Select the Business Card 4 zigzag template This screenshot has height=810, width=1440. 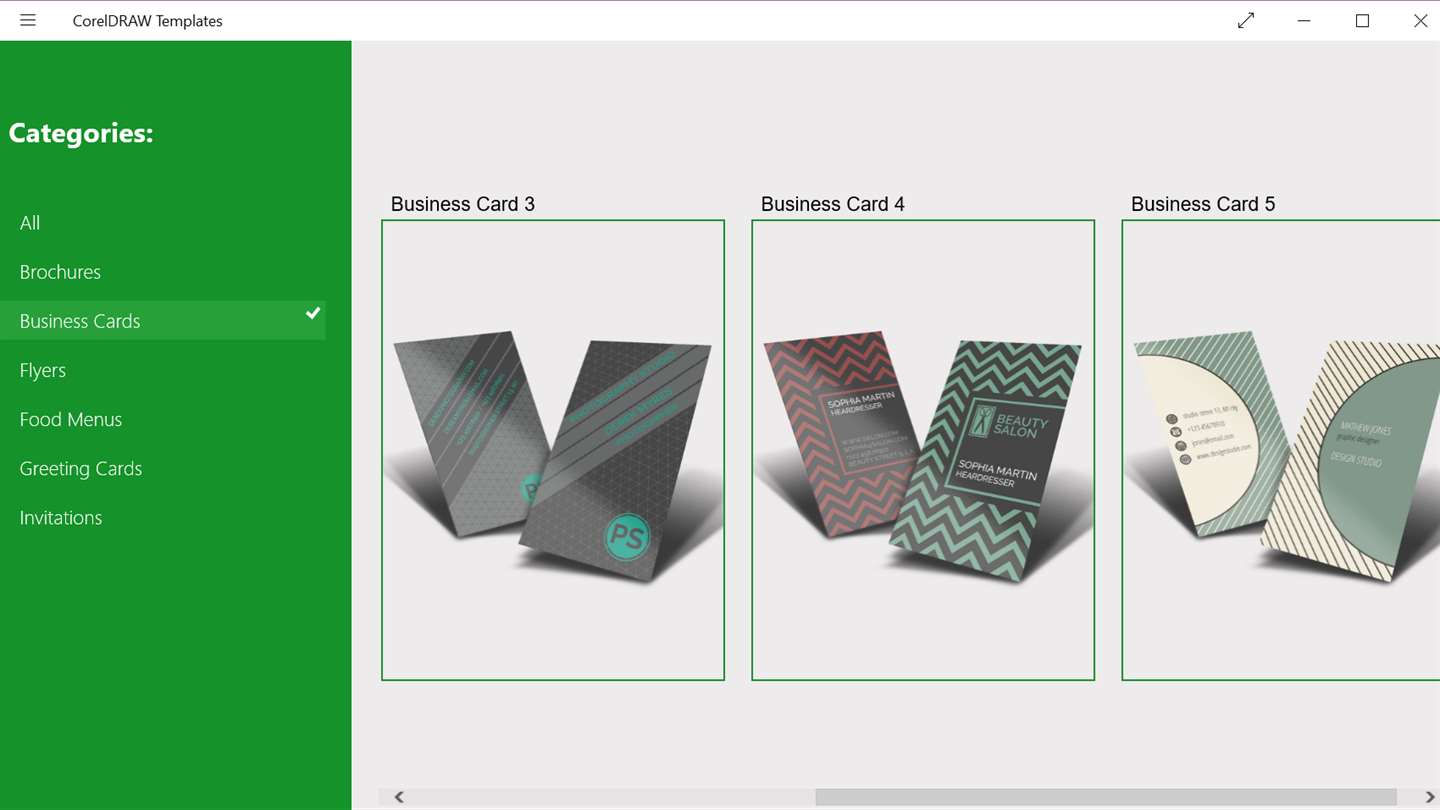(923, 450)
